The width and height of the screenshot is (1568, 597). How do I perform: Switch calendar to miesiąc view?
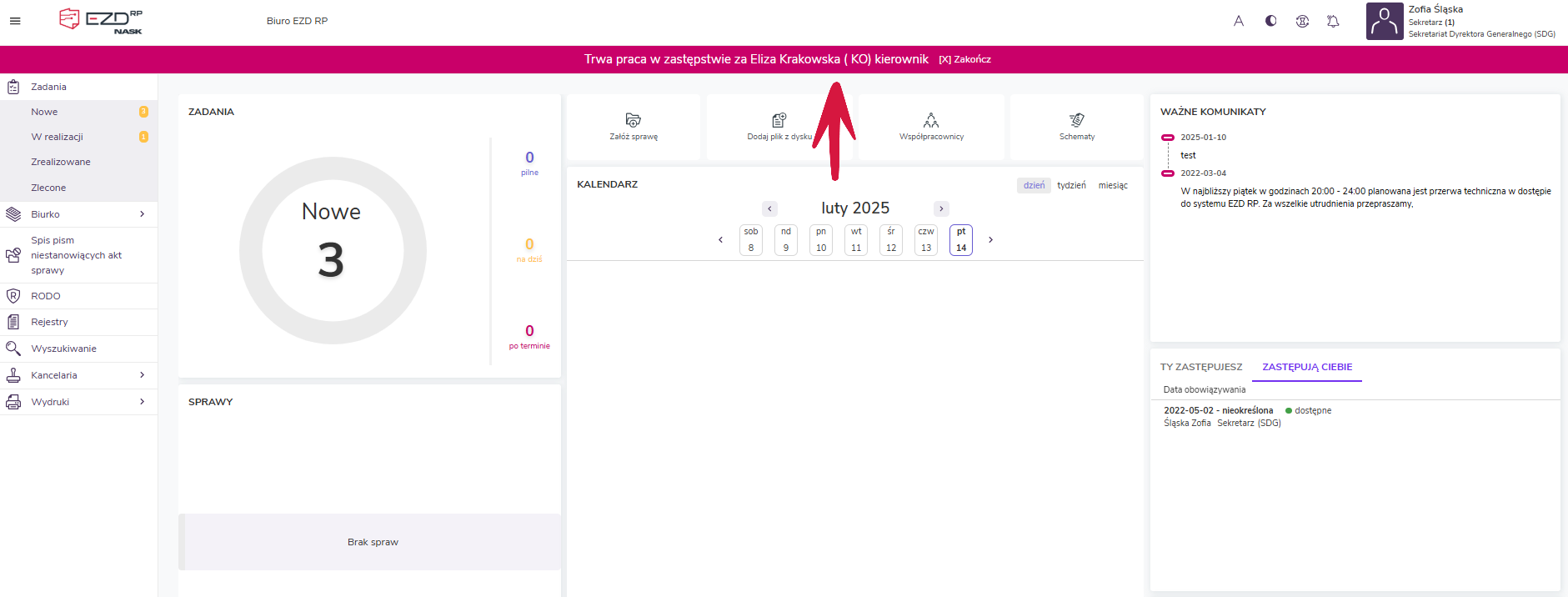[x=1113, y=185]
